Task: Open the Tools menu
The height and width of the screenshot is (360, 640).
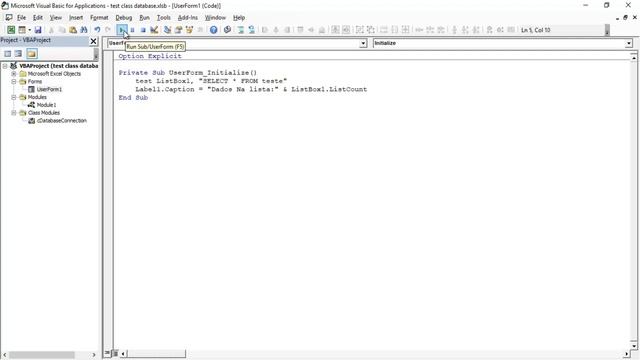Action: 164,18
